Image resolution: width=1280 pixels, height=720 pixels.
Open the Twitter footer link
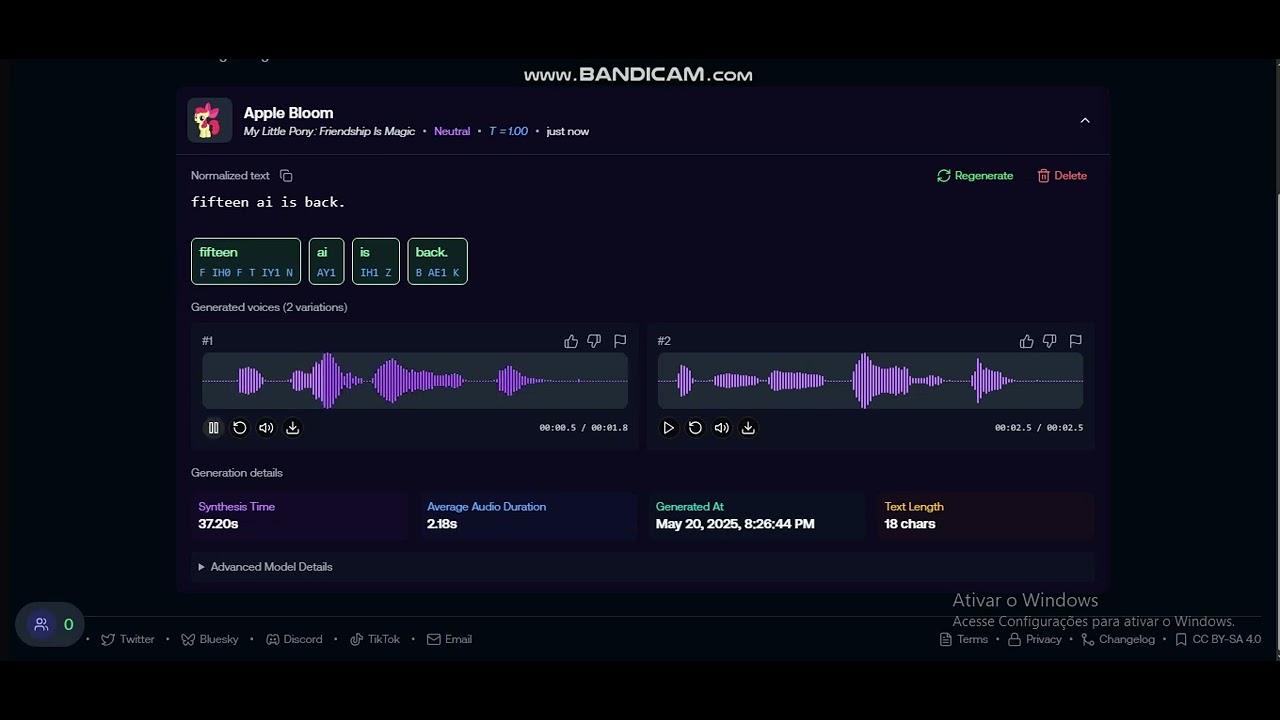tap(128, 640)
